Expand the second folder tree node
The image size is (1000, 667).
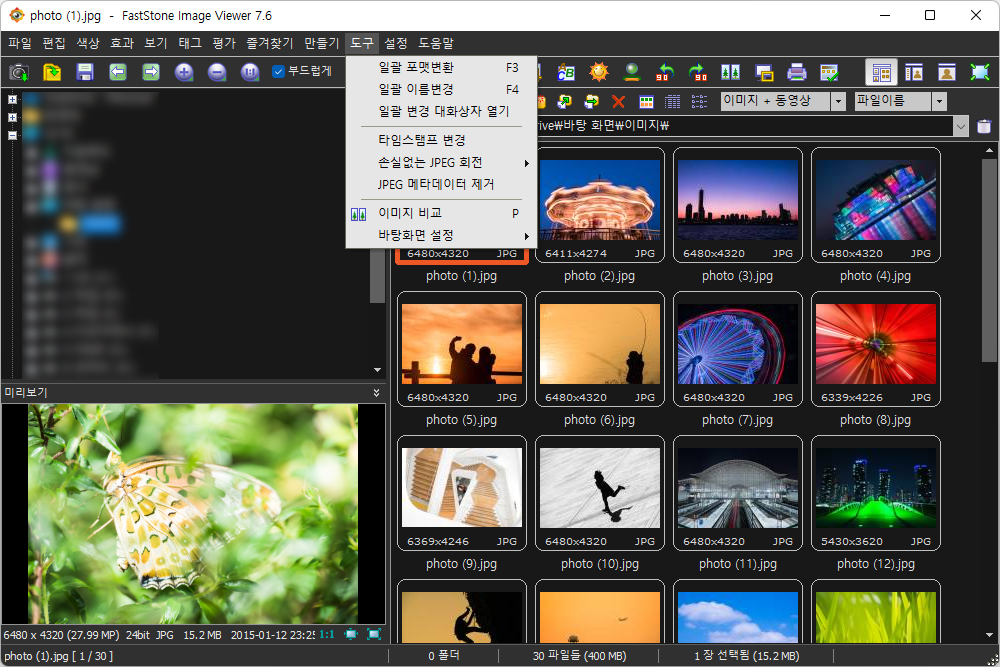tap(12, 117)
